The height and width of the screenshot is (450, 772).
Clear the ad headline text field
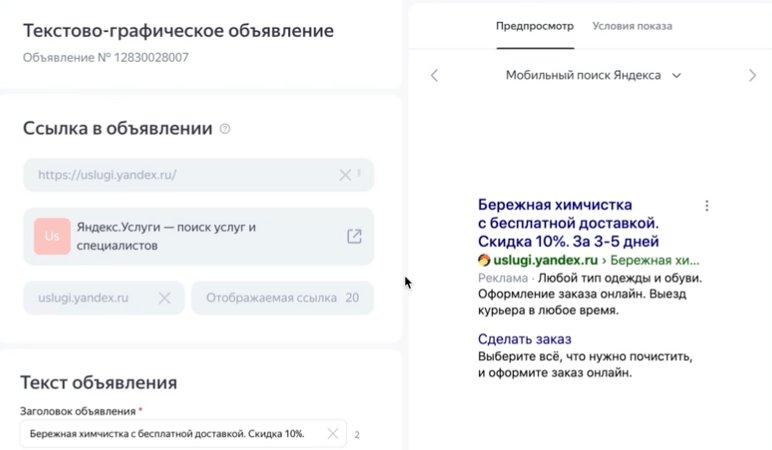(x=333, y=434)
